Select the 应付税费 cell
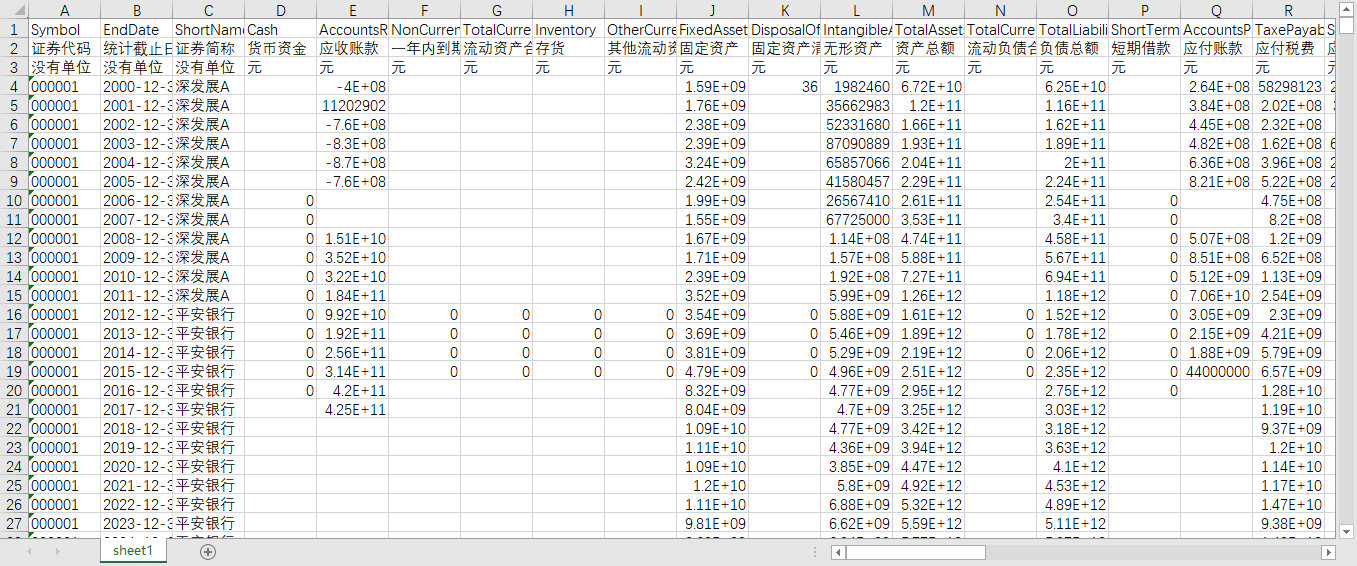This screenshot has height=566, width=1357. pos(1288,49)
